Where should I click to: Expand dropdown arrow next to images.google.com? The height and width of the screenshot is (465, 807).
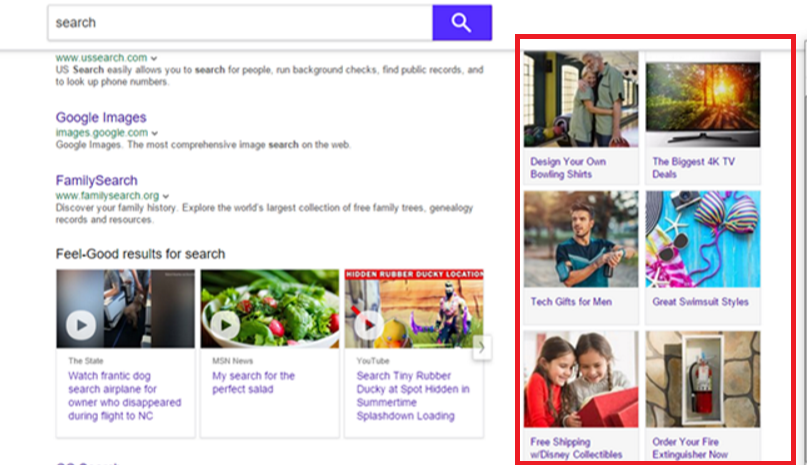tap(155, 133)
